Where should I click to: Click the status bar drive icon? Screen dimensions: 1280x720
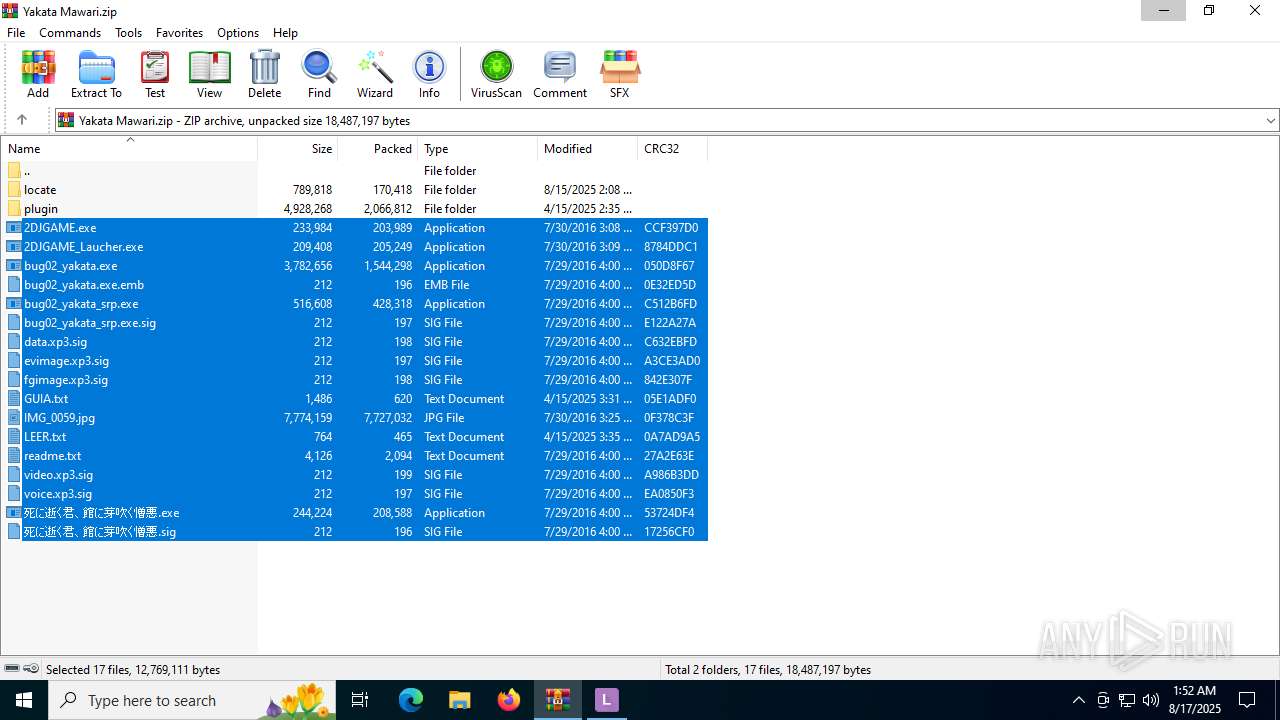pyautogui.click(x=12, y=669)
